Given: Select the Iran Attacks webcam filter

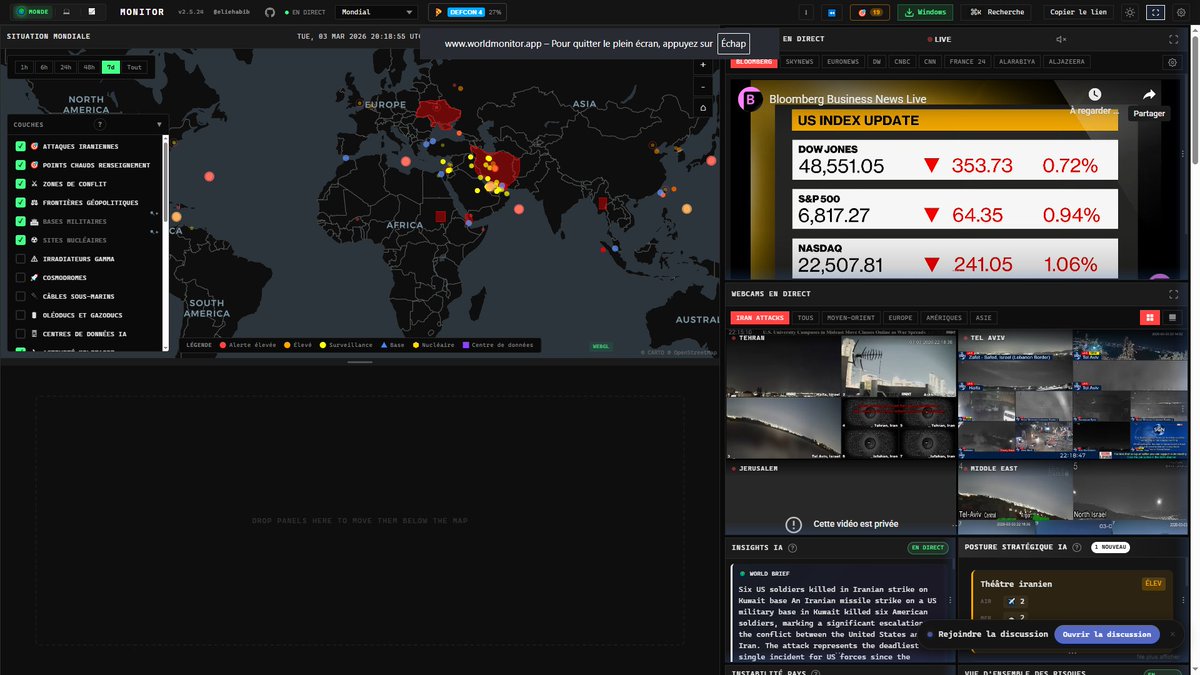Looking at the screenshot, I should click(761, 317).
